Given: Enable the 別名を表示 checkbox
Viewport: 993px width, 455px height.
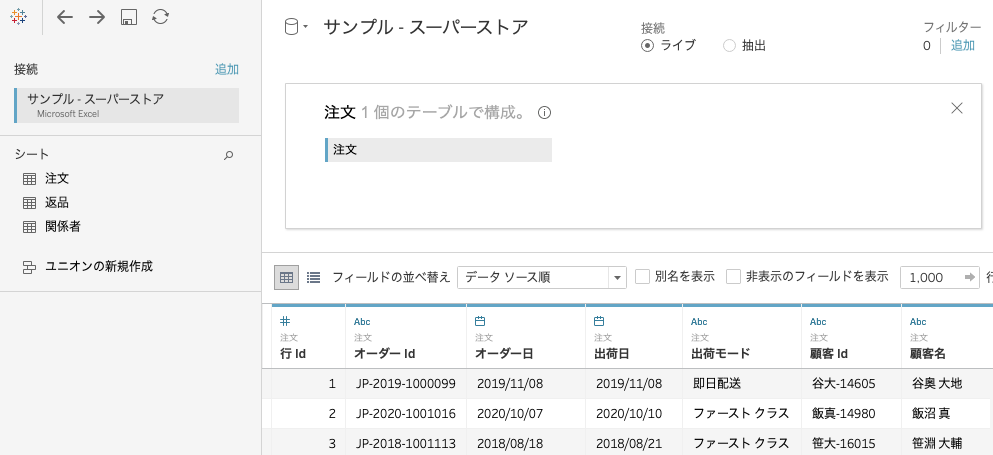Looking at the screenshot, I should [642, 277].
